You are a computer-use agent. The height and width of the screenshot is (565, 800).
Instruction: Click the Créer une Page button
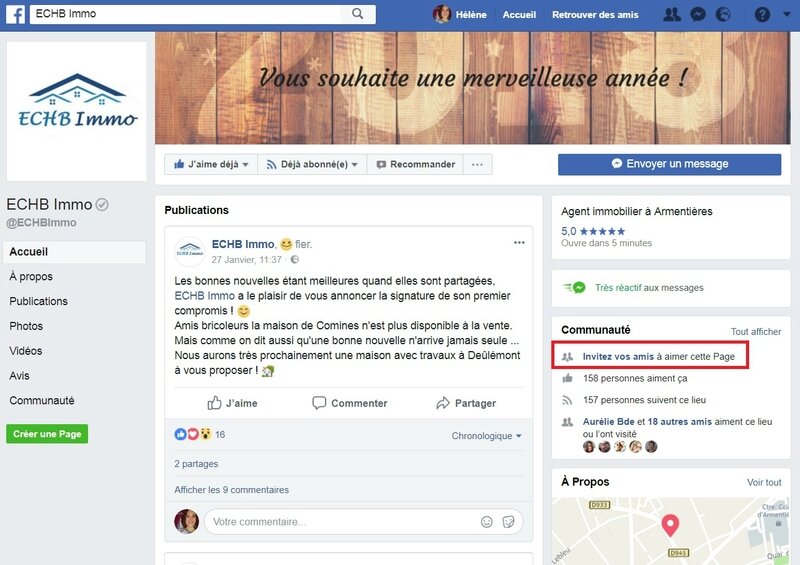(x=47, y=434)
